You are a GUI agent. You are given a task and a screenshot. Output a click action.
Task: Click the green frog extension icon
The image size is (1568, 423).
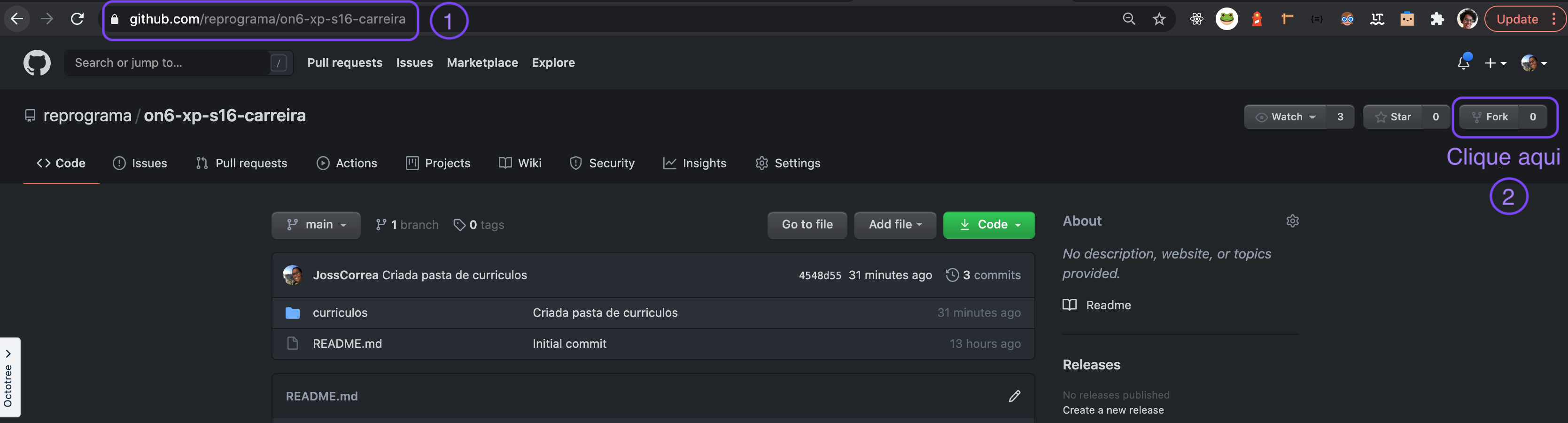1226,19
